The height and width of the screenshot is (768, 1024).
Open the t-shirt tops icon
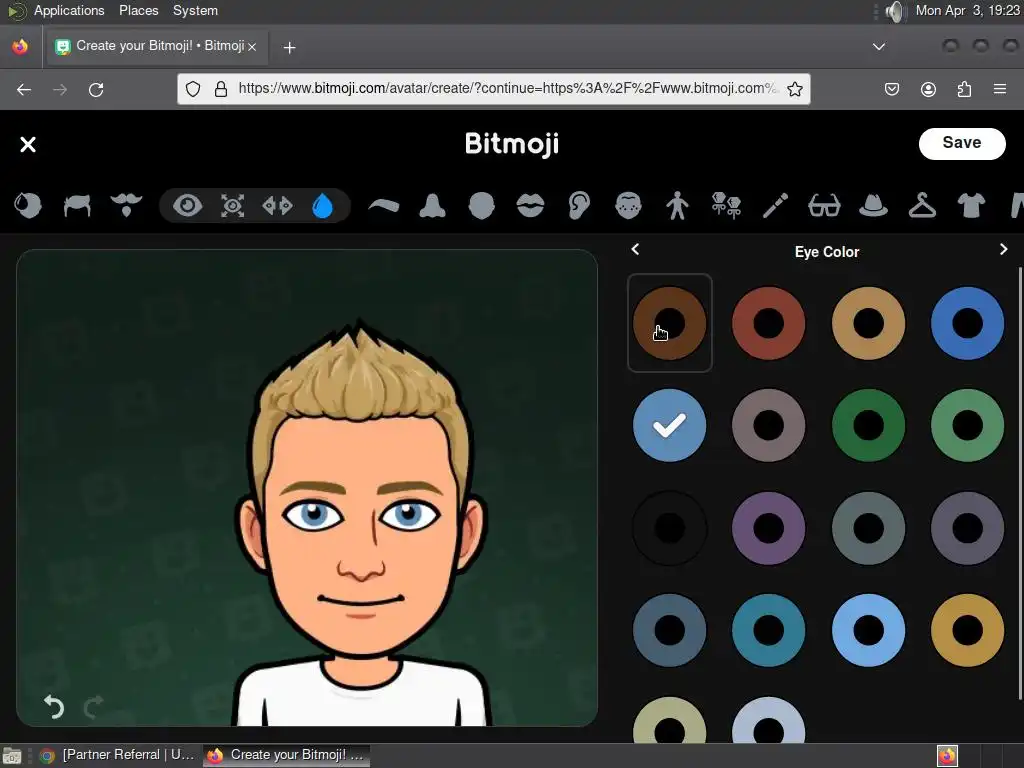pos(971,206)
